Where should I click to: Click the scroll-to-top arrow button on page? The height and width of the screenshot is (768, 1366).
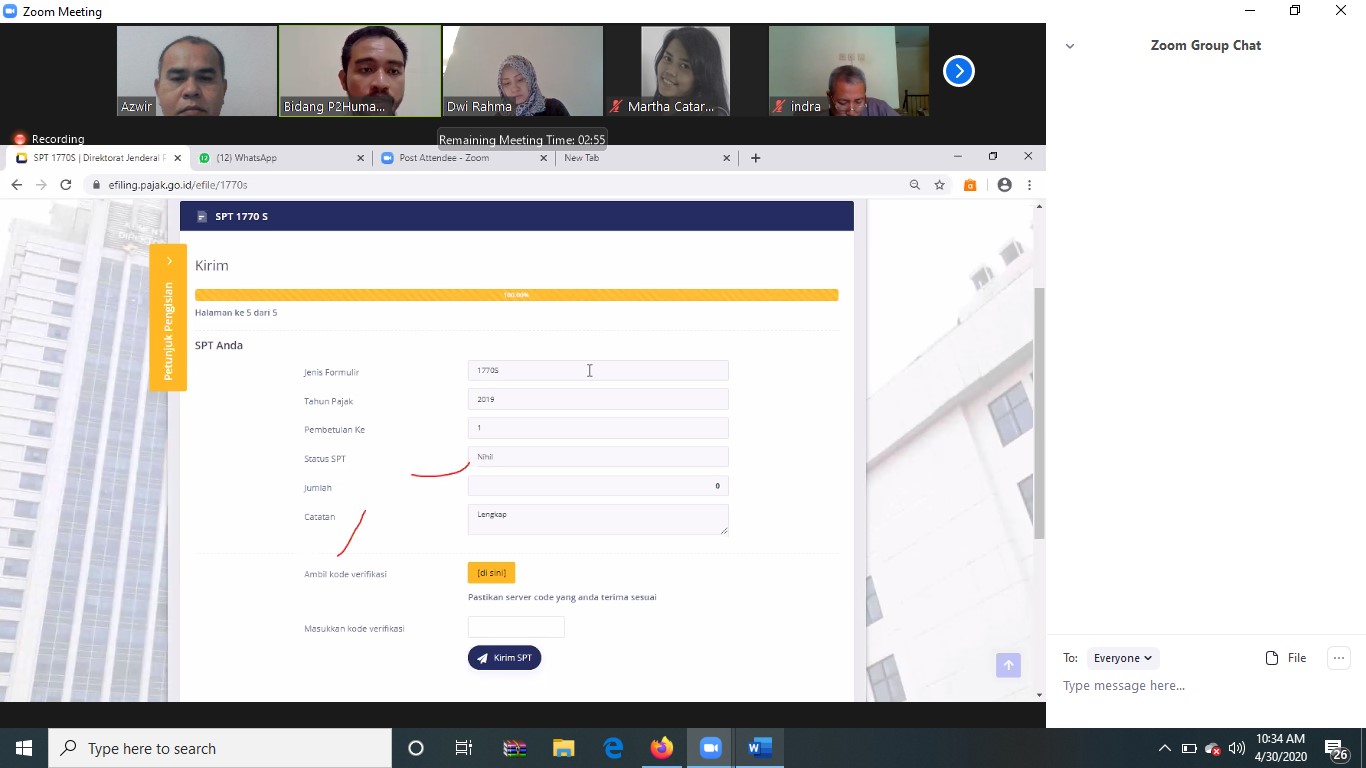coord(1008,665)
